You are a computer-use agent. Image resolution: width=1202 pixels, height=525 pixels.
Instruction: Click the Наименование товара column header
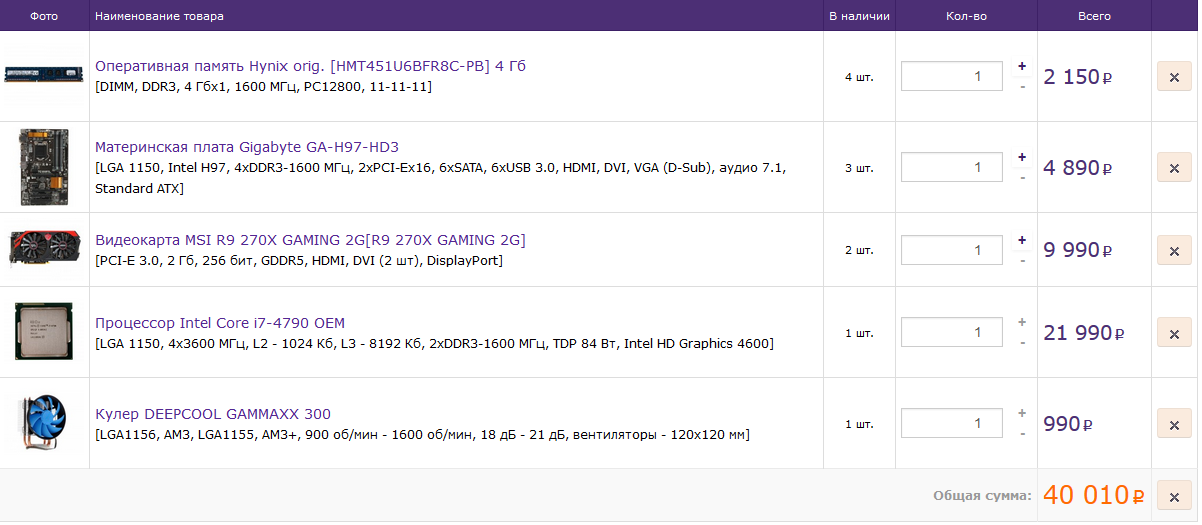[159, 16]
